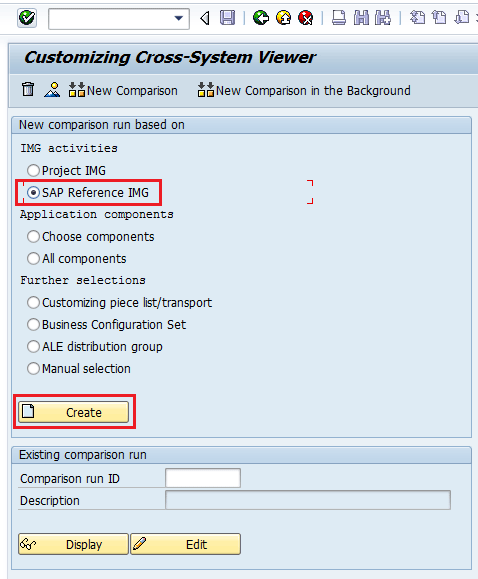Image resolution: width=478 pixels, height=579 pixels.
Task: Select the Project IMG radio button
Action: point(33,171)
